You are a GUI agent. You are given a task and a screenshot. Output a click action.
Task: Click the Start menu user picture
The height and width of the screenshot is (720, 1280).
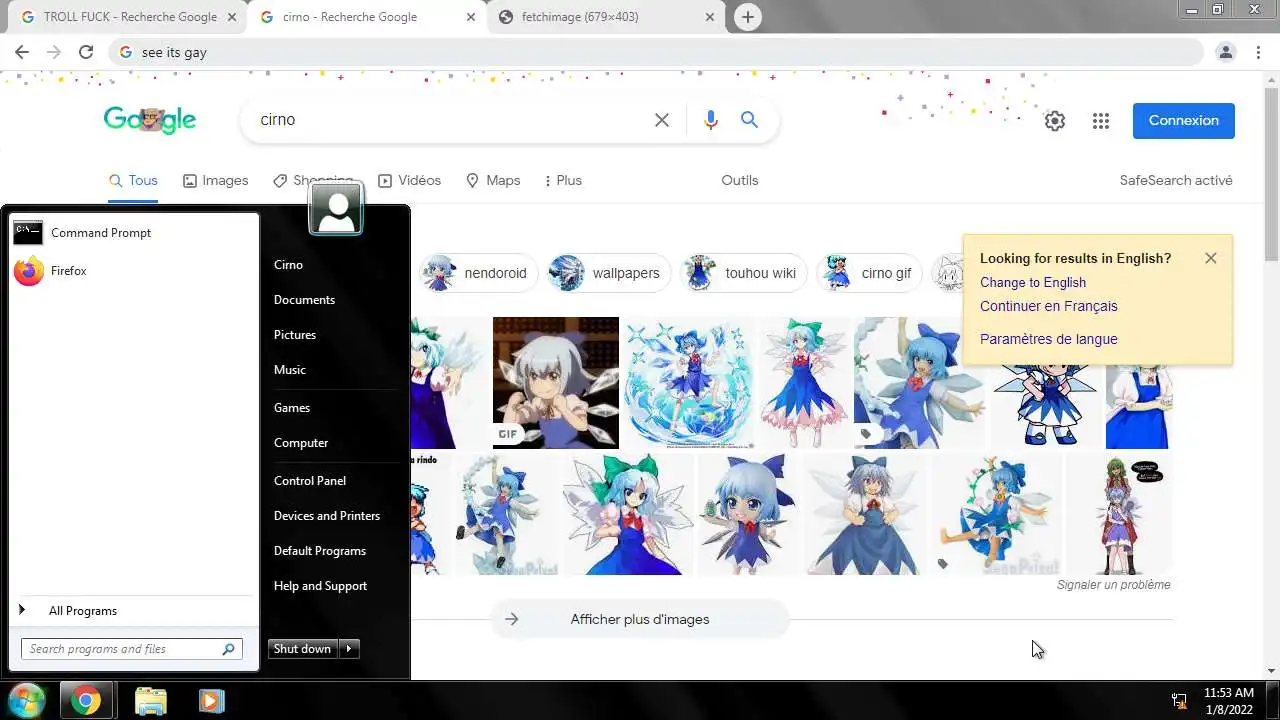(336, 208)
